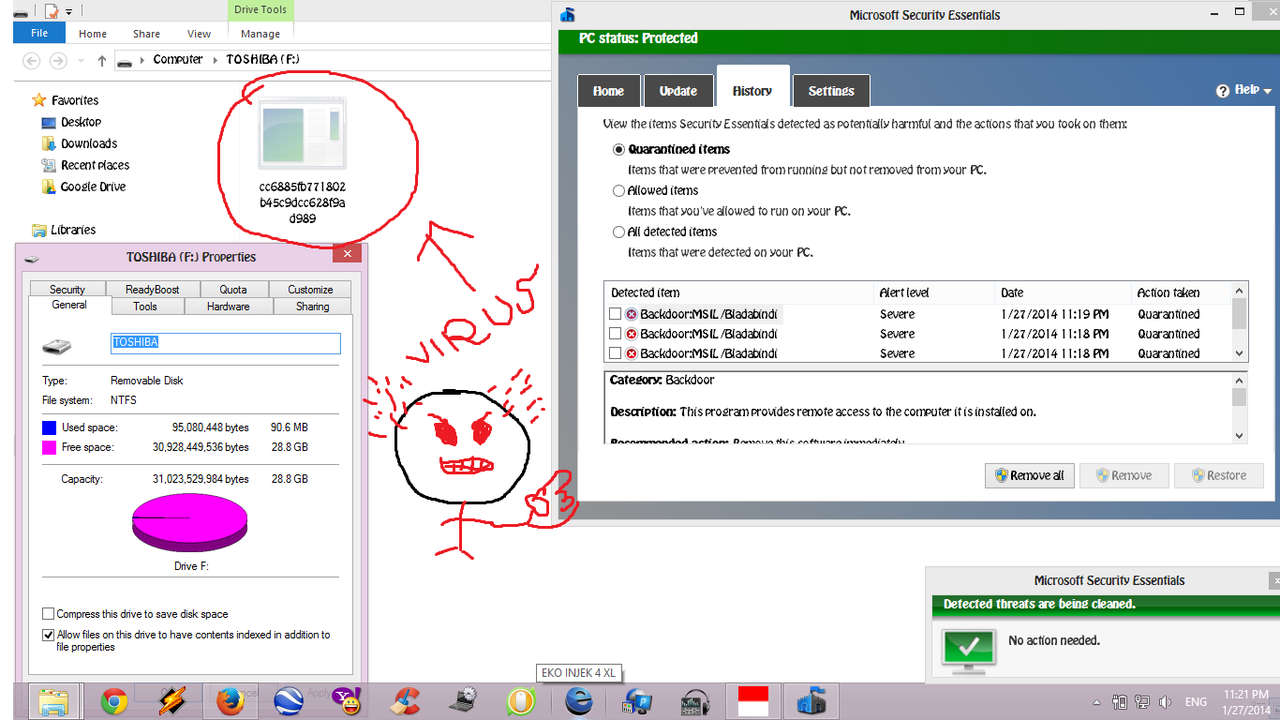This screenshot has height=720, width=1280.
Task: Launch Google Chrome from the taskbar
Action: click(x=114, y=702)
